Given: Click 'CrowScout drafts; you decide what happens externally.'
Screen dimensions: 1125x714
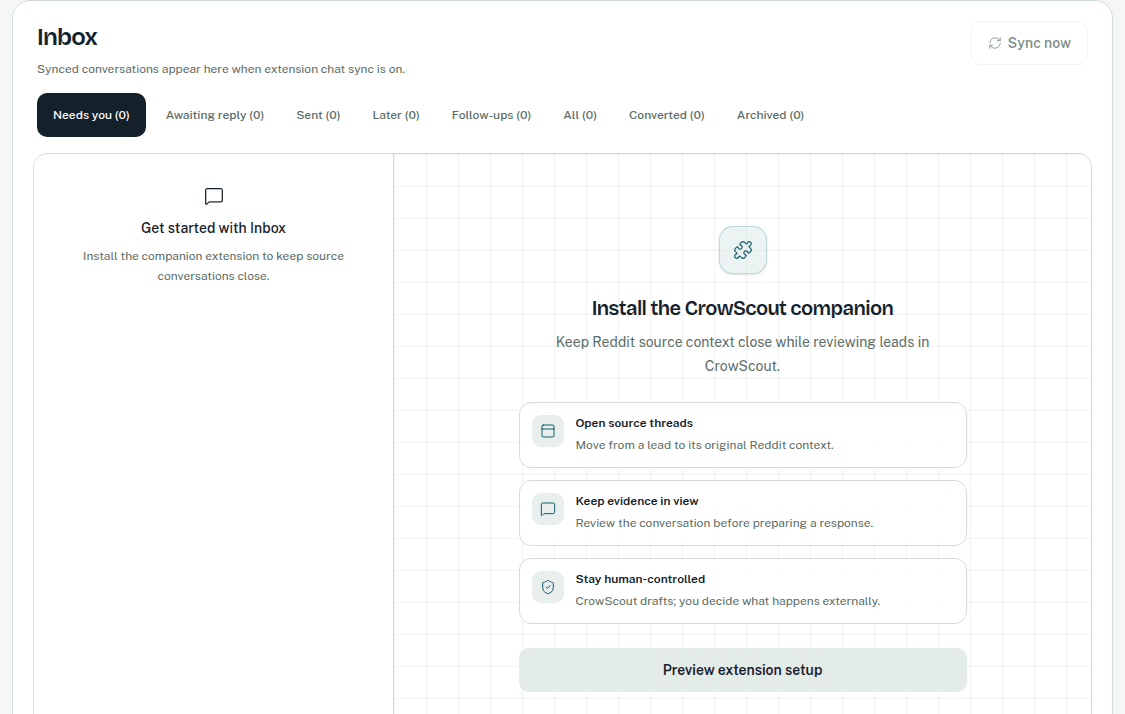Looking at the screenshot, I should click(728, 601).
